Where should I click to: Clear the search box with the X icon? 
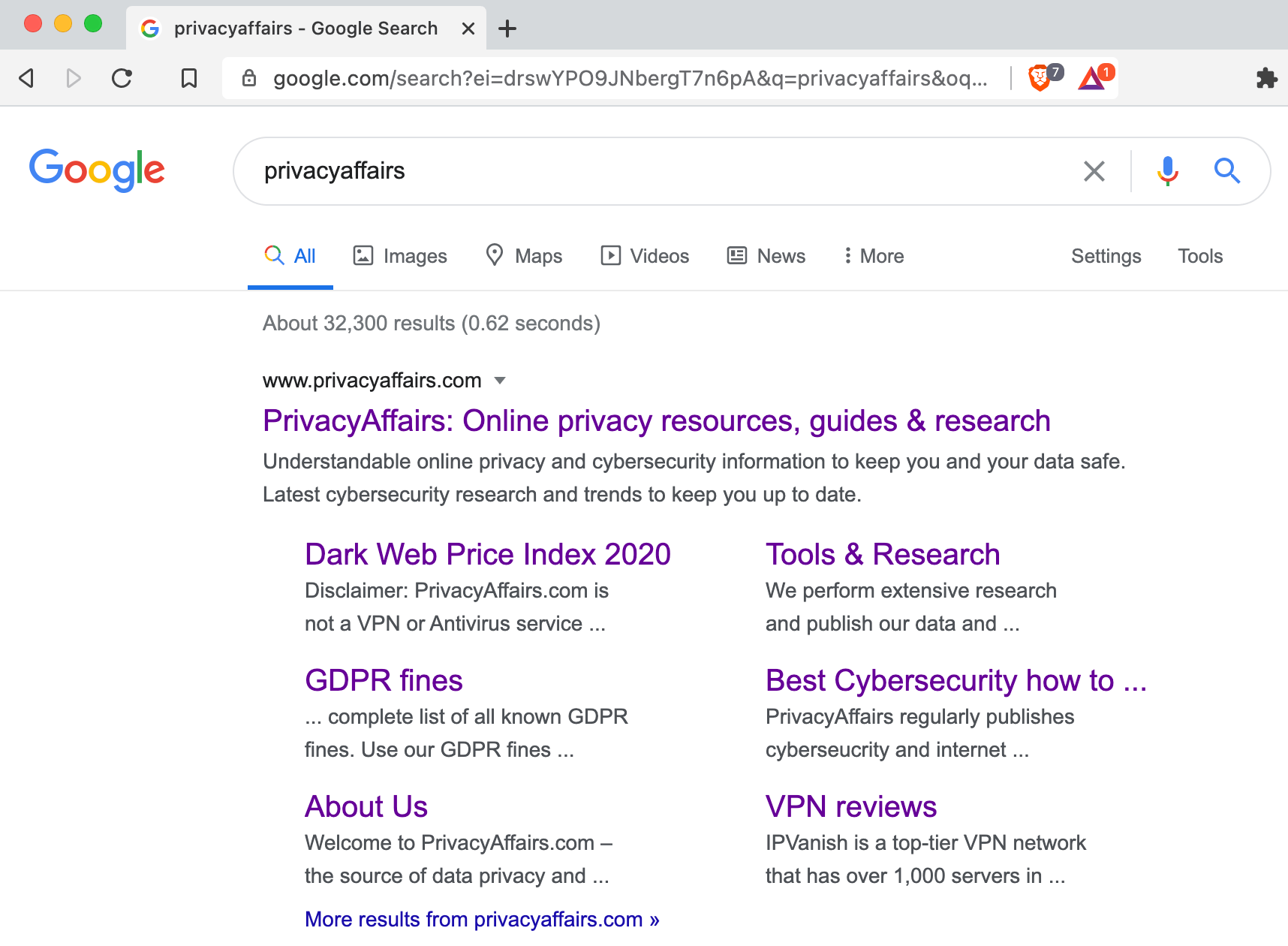1094,171
